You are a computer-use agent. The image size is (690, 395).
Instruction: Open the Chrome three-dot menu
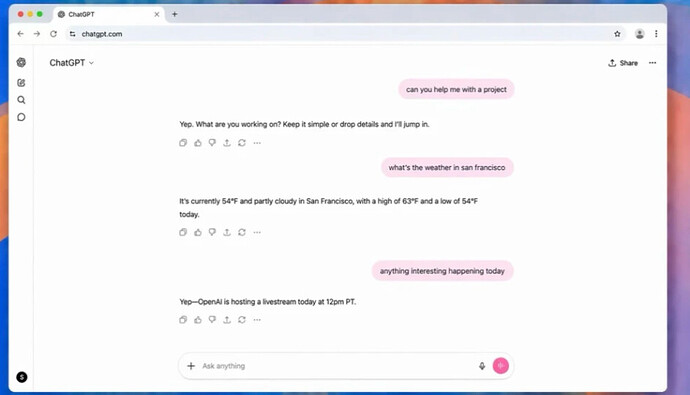(656, 34)
